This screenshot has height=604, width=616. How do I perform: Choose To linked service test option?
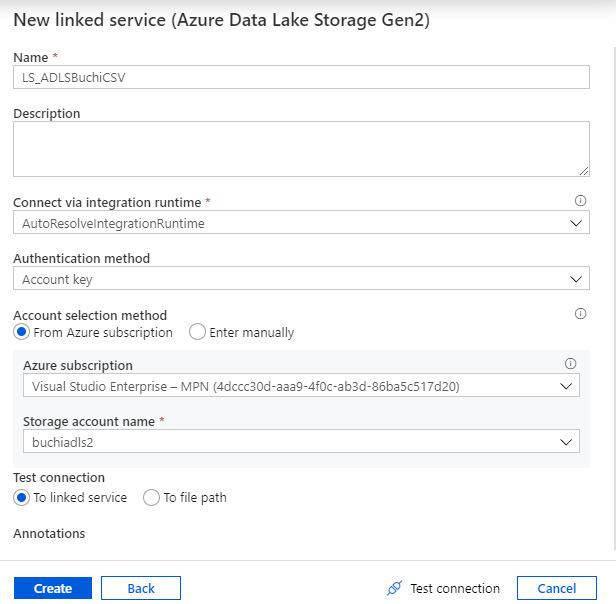[x=21, y=497]
